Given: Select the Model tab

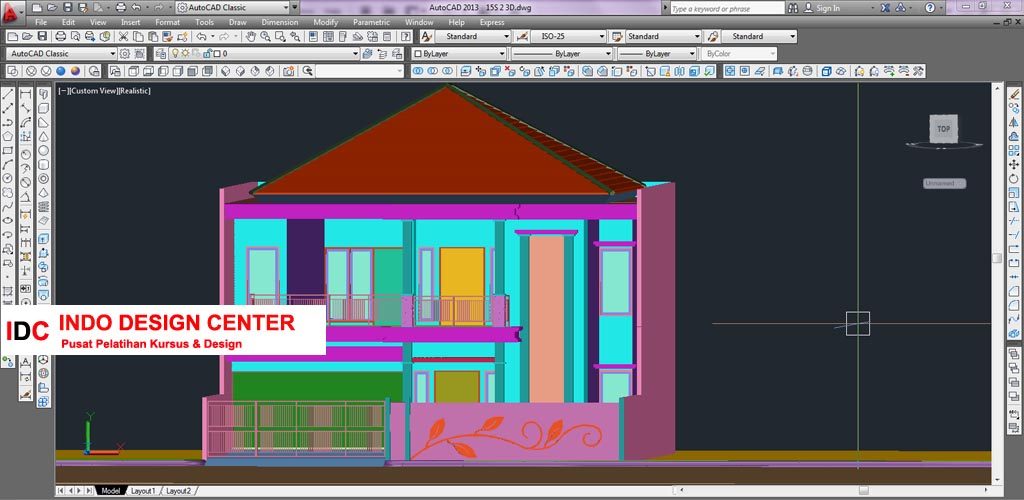Looking at the screenshot, I should (x=110, y=491).
